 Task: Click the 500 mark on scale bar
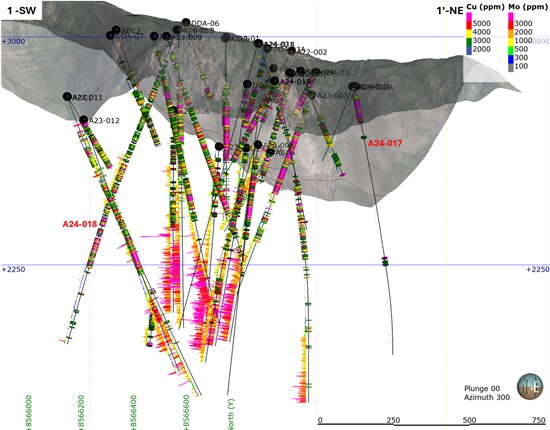pyautogui.click(x=469, y=420)
